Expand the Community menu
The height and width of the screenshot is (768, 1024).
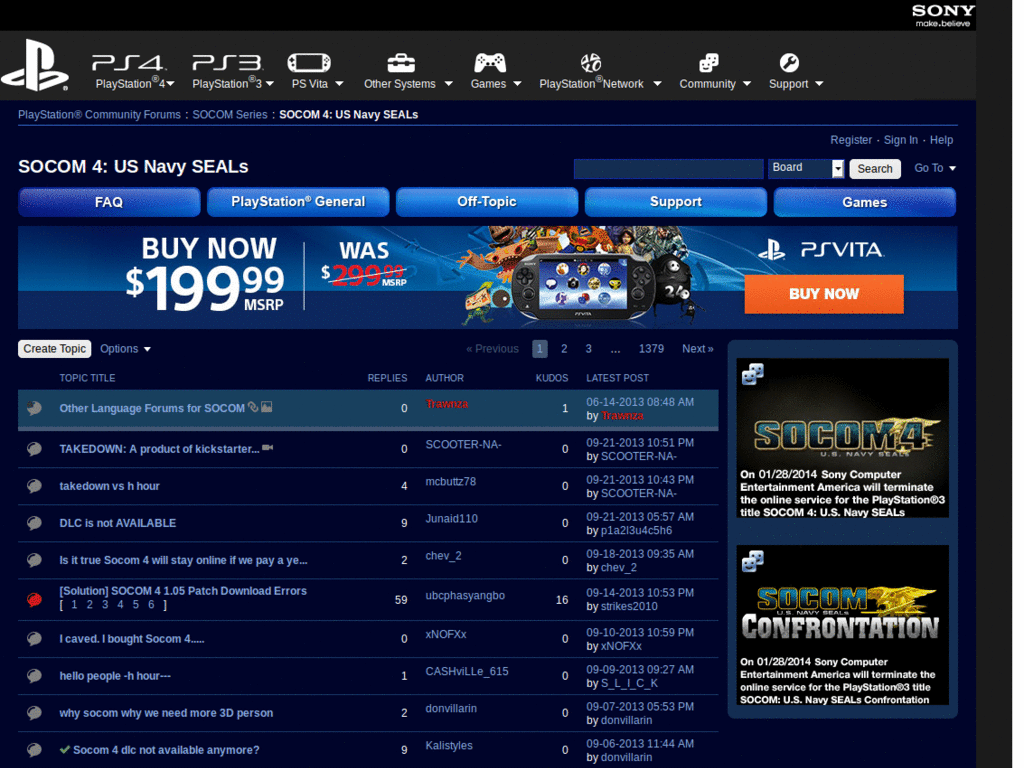point(747,84)
